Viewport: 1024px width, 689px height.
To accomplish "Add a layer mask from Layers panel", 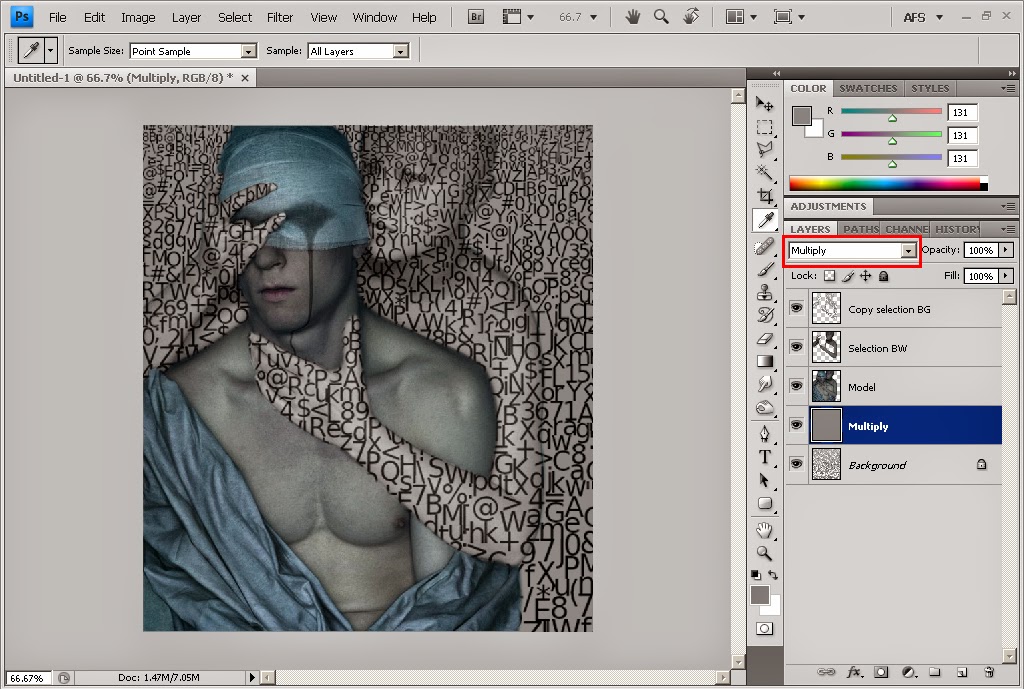I will pos(882,672).
